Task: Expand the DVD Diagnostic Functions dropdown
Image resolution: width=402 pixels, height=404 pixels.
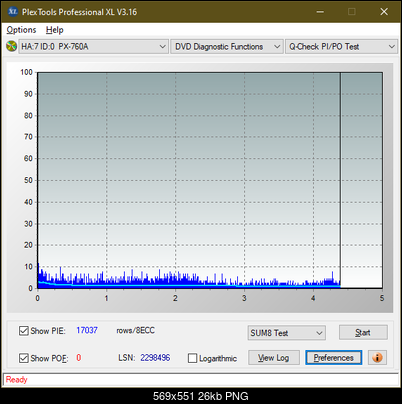Action: 227,47
